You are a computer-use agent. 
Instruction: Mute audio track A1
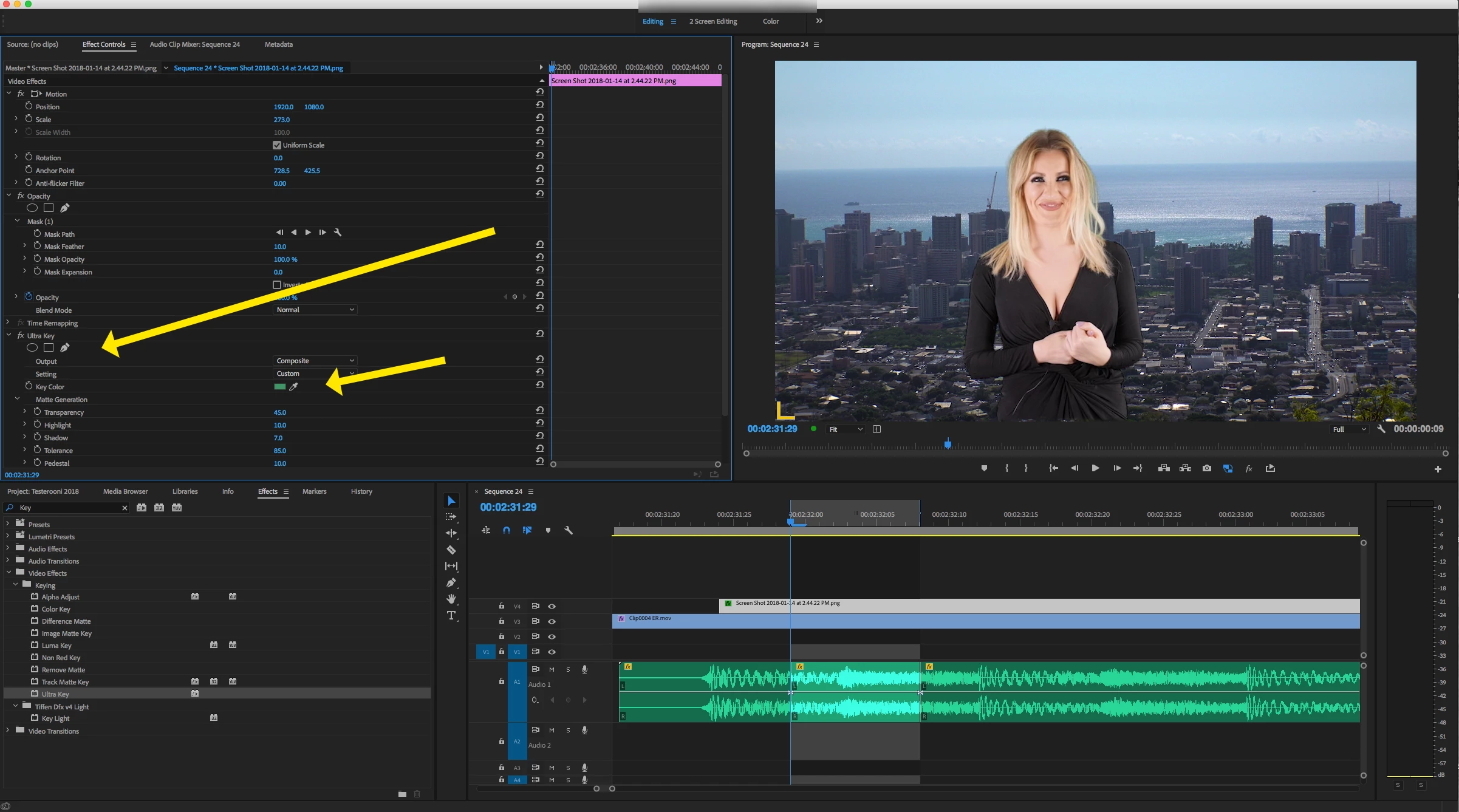coord(552,669)
